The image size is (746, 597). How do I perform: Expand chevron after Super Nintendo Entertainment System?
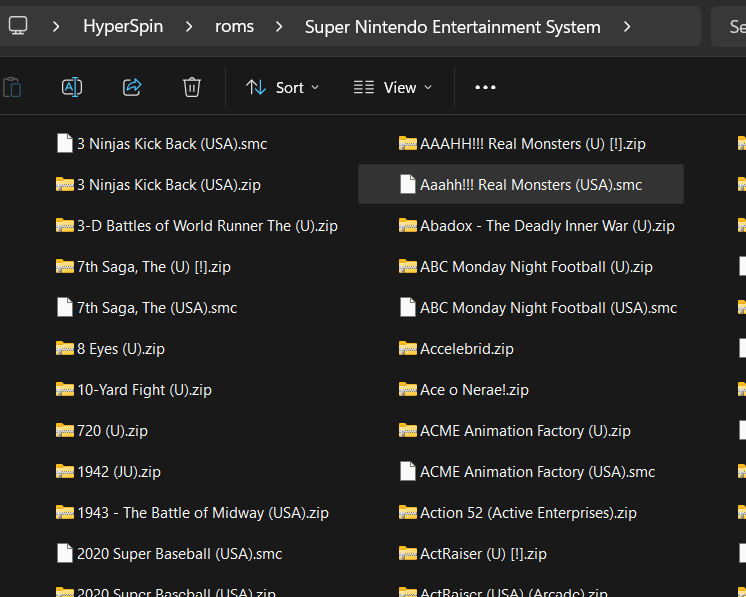(x=627, y=27)
